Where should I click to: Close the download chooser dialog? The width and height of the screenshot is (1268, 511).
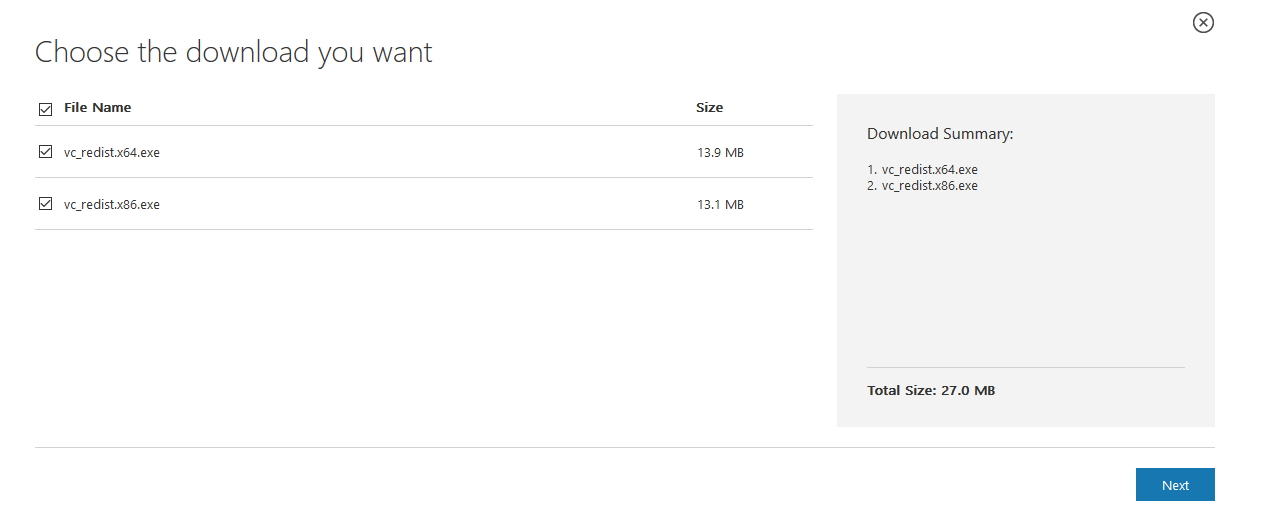(1203, 22)
